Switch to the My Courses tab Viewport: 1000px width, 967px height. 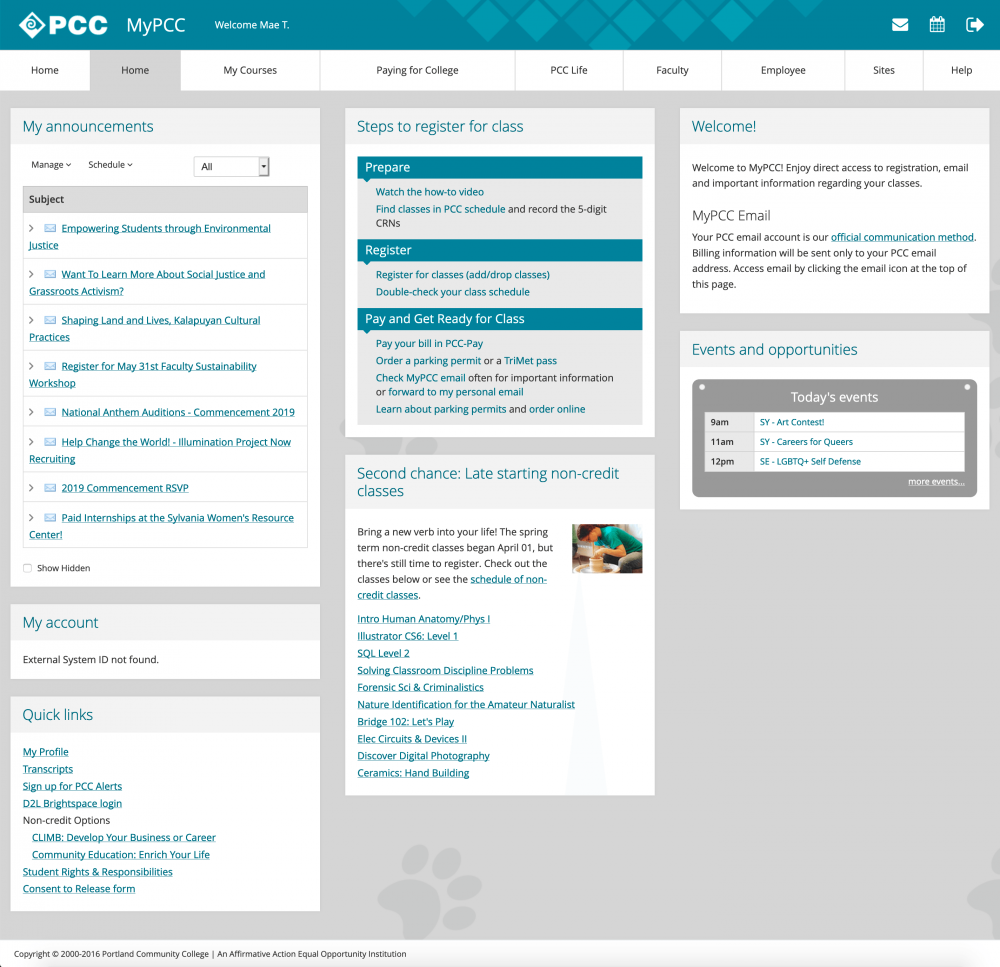pyautogui.click(x=250, y=70)
